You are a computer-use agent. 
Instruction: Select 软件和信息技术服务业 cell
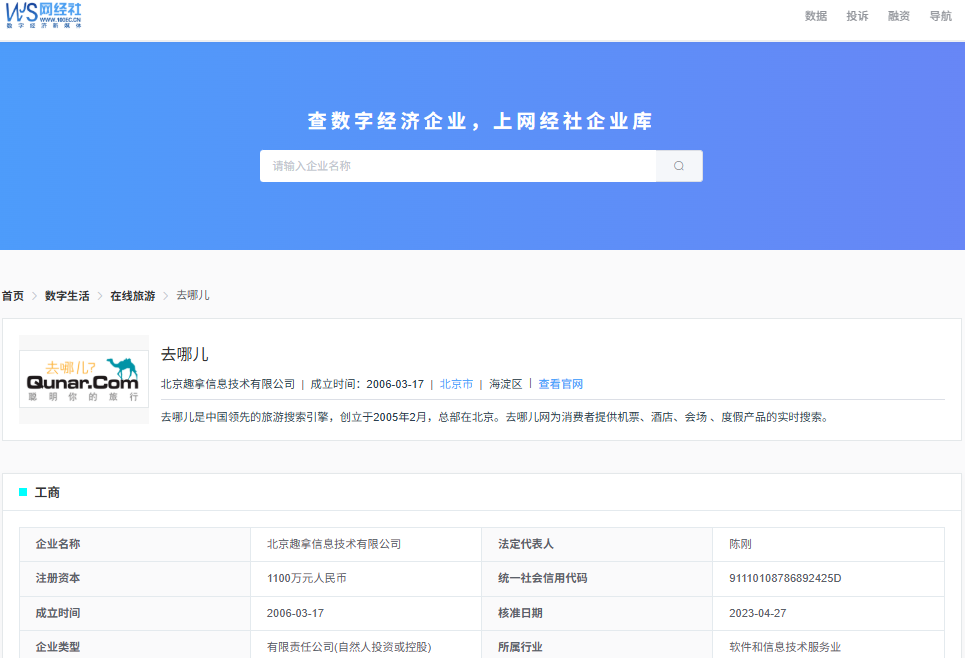tap(828, 644)
